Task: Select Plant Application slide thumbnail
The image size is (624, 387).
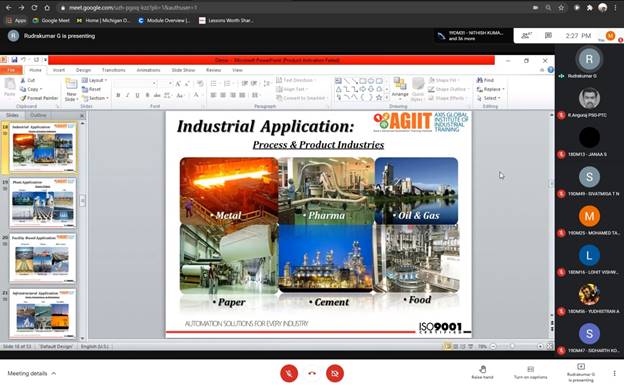Action: point(43,203)
